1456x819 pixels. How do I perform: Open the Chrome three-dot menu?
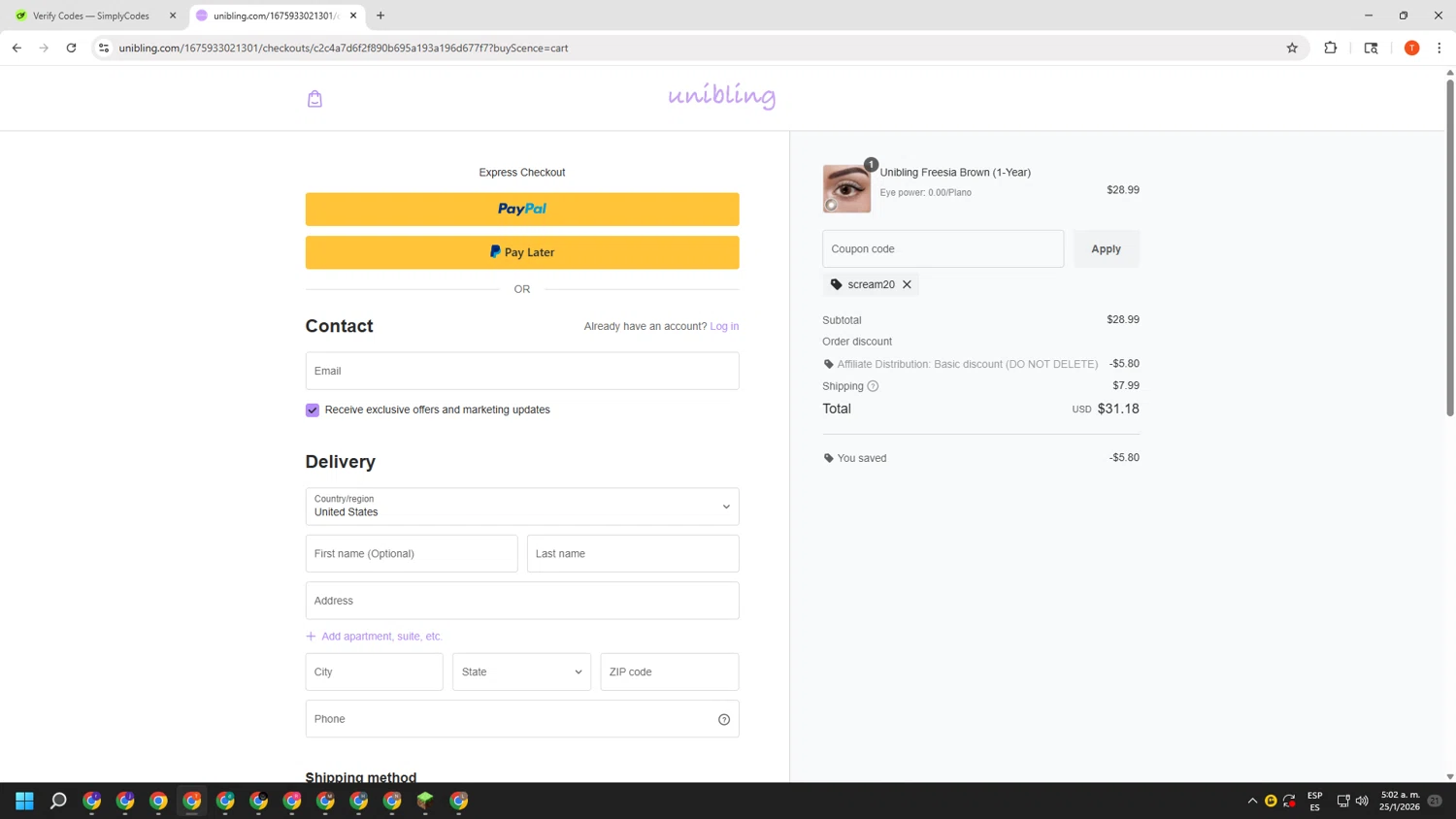[x=1439, y=48]
